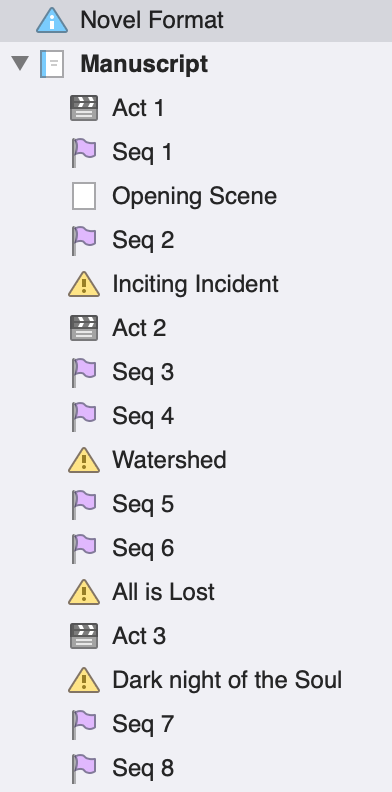Image resolution: width=392 pixels, height=792 pixels.
Task: Click the warning icon next to Inciting Incident
Action: pos(84,284)
